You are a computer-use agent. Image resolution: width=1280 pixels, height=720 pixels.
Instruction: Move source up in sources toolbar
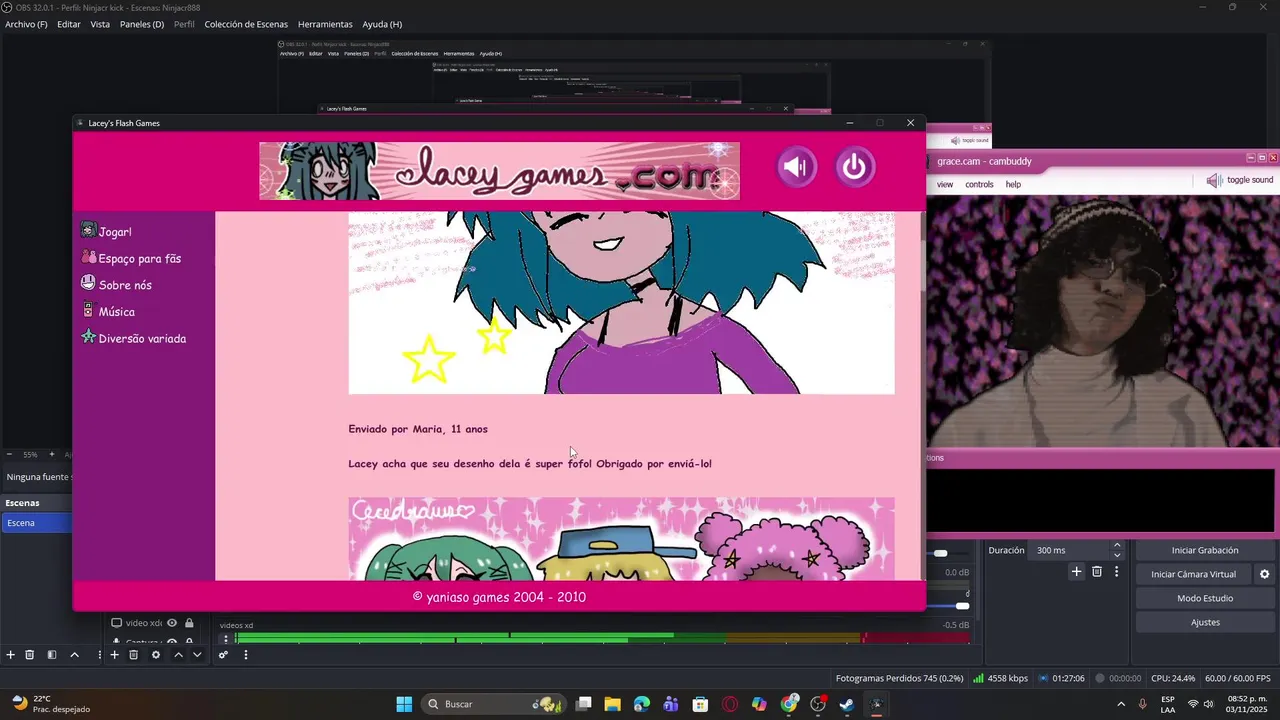178,655
